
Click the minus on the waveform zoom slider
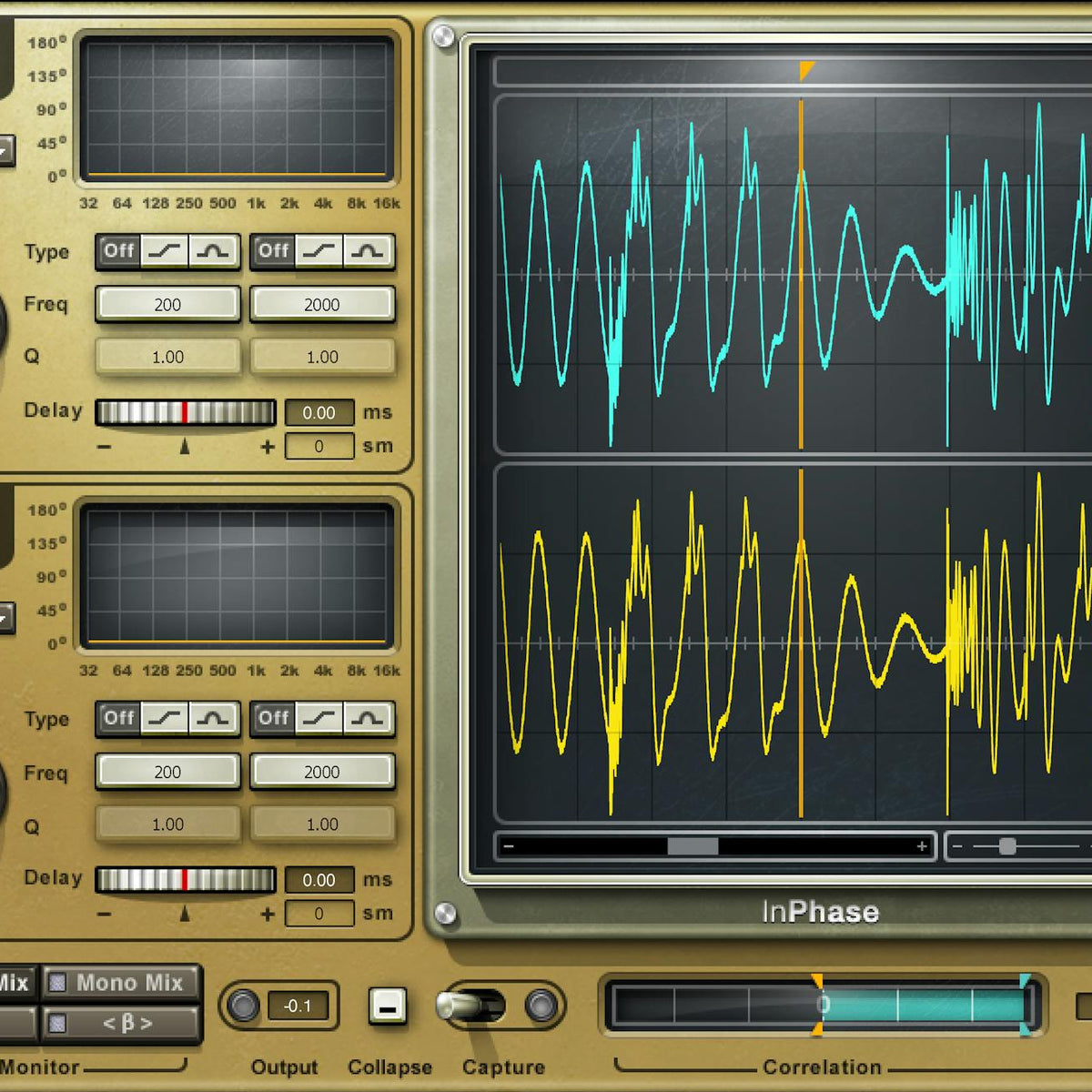[x=956, y=846]
